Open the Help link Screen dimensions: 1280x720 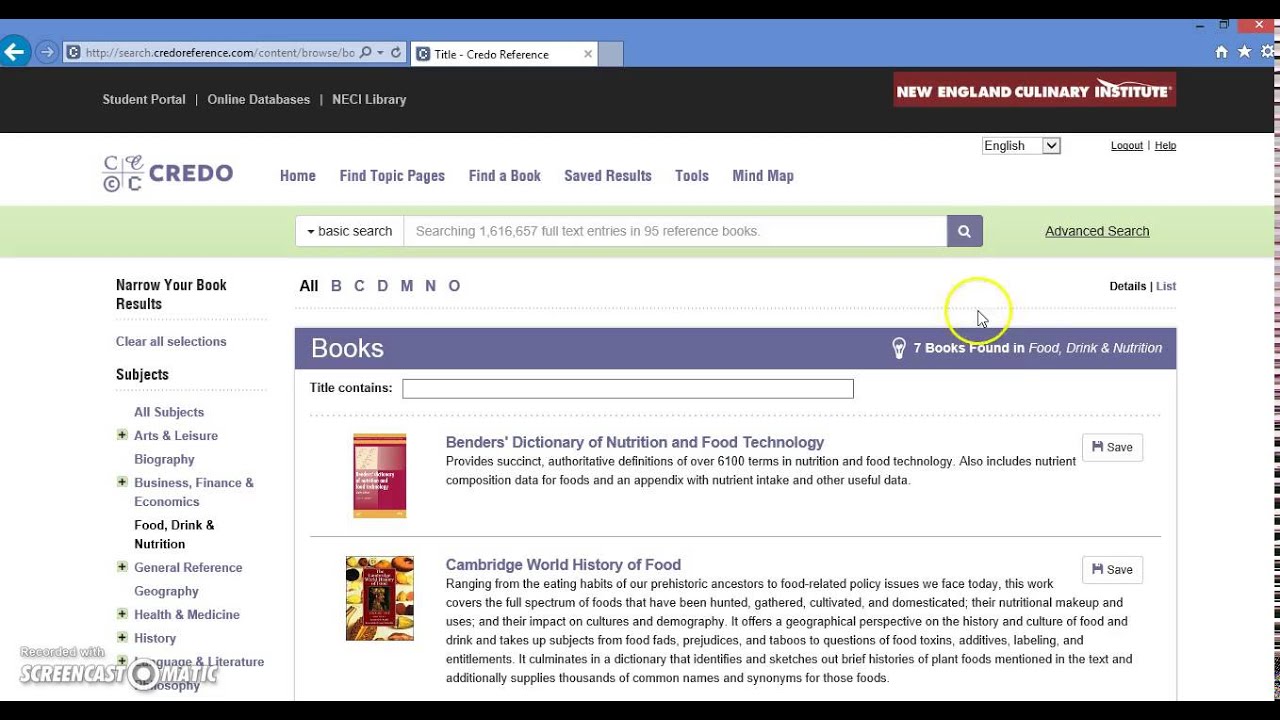(1165, 146)
